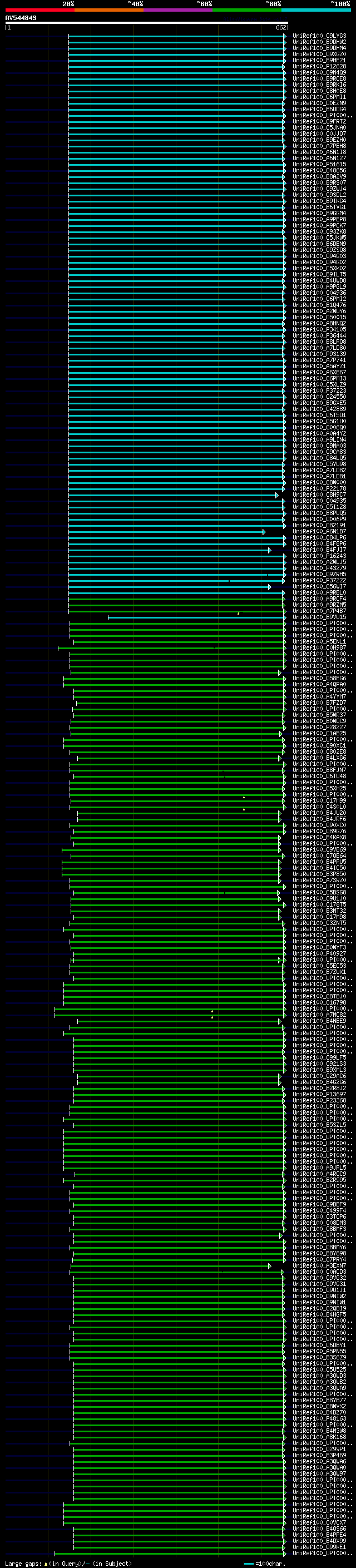Click the Large gaps legend text

pyautogui.click(x=68, y=1564)
